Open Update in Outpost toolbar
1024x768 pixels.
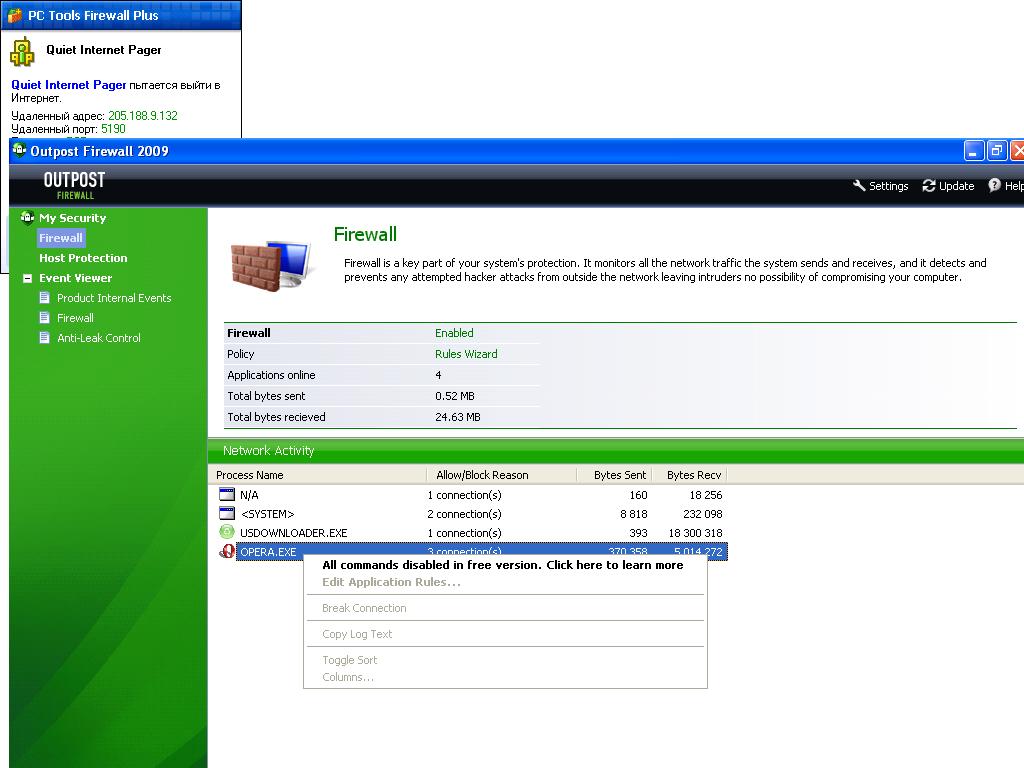coord(948,186)
